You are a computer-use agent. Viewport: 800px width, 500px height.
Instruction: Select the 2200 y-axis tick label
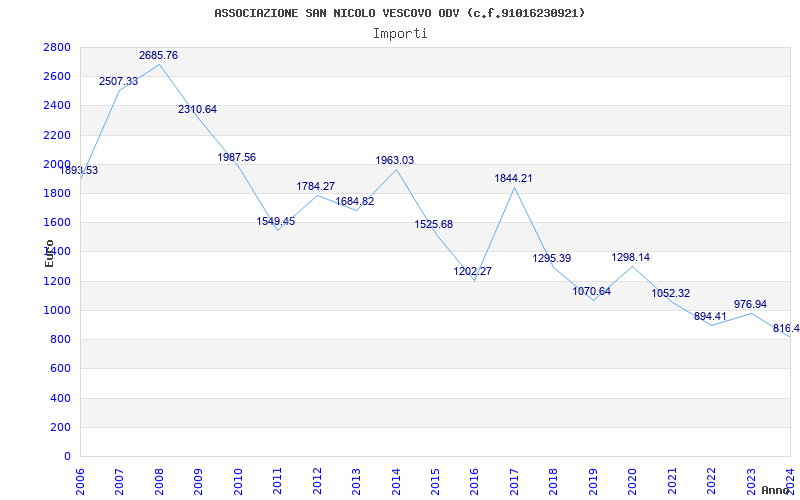point(57,135)
